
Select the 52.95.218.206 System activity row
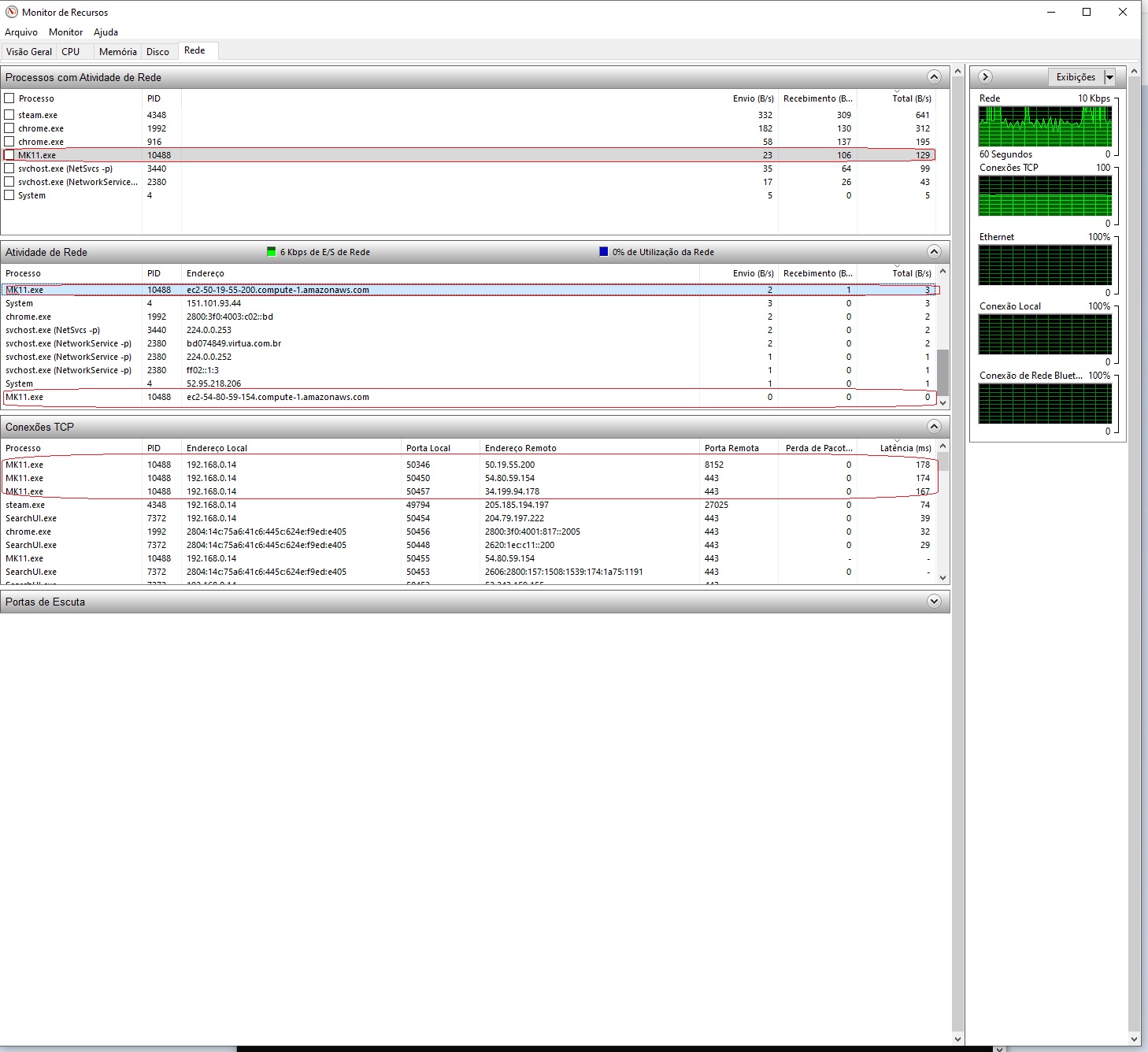(470, 383)
